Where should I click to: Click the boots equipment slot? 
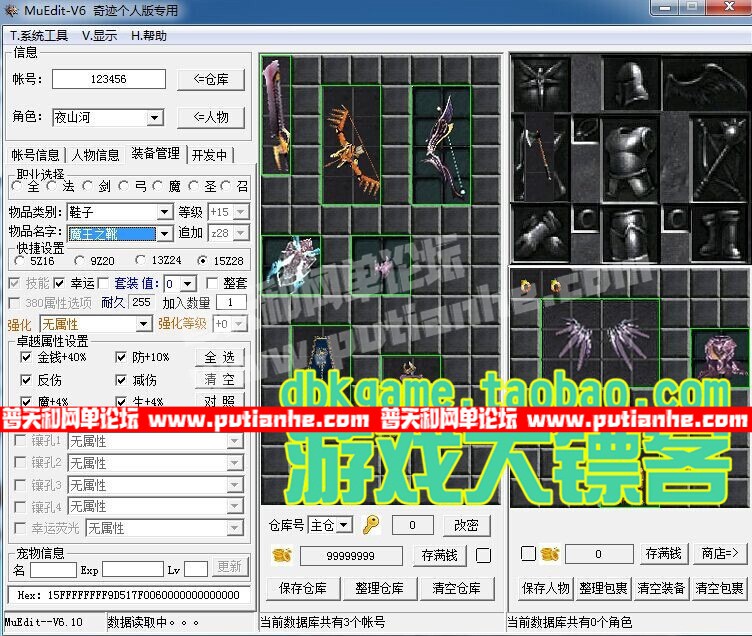(719, 232)
